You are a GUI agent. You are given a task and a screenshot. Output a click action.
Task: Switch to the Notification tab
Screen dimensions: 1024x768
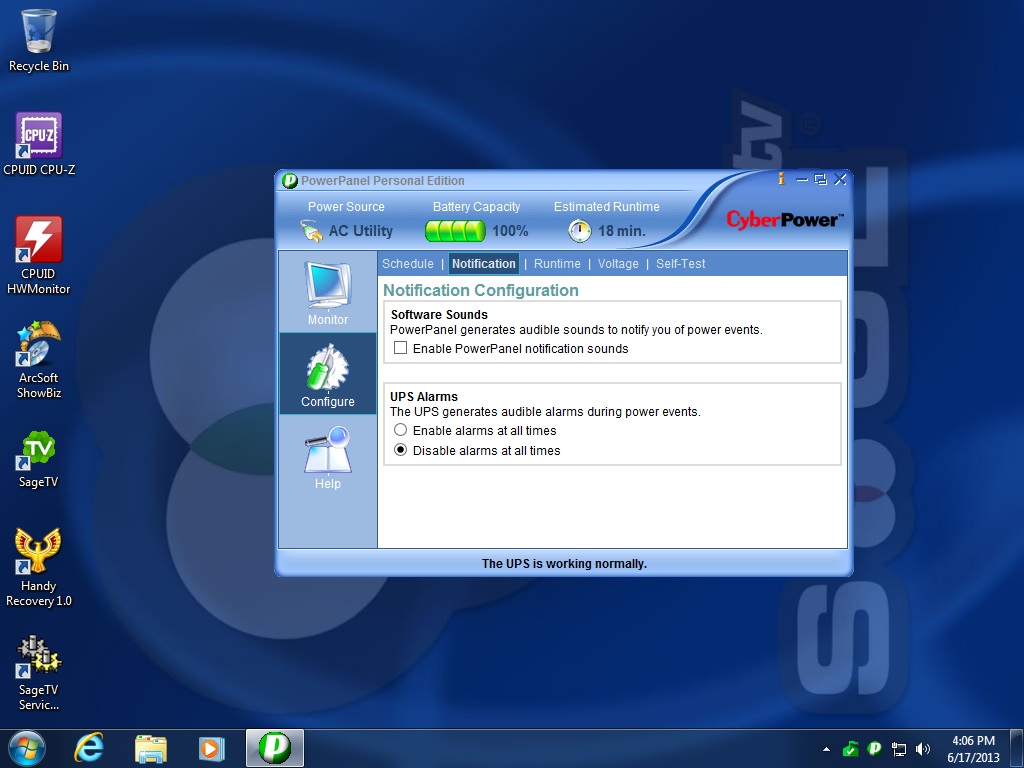coord(484,264)
